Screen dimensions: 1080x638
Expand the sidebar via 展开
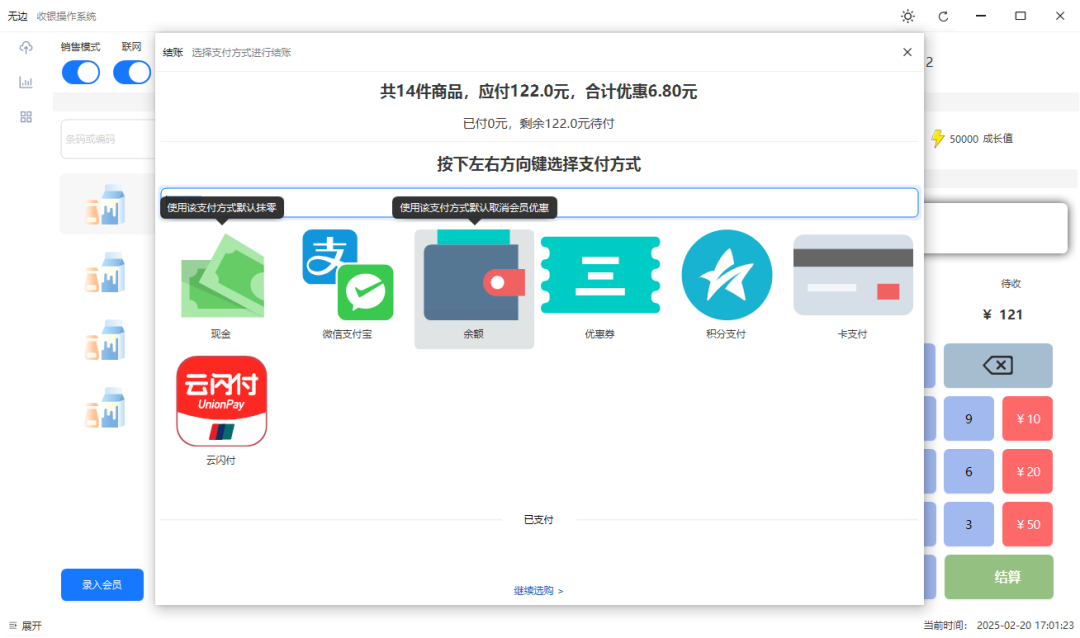pyautogui.click(x=25, y=626)
